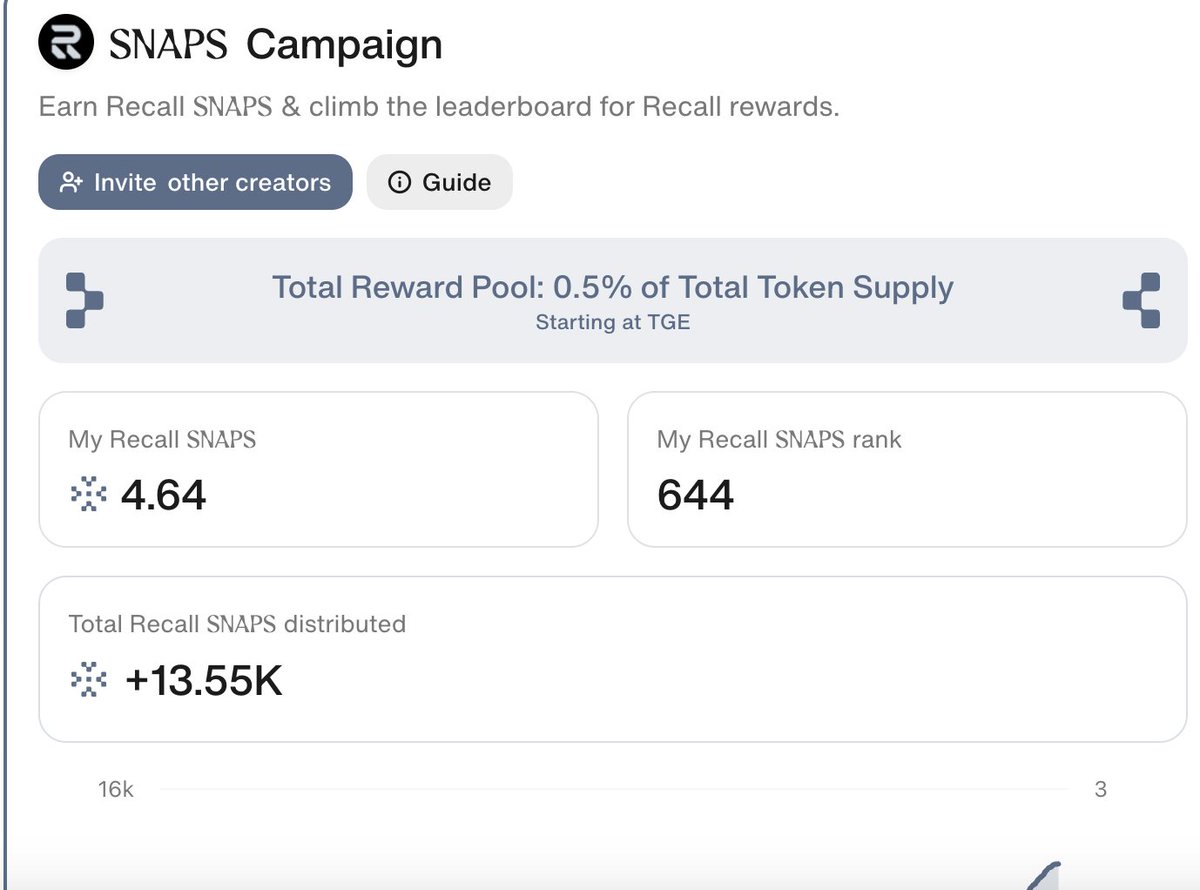This screenshot has height=890, width=1200.
Task: Click the SNAPS icon beside 4.64
Action: coord(89,495)
